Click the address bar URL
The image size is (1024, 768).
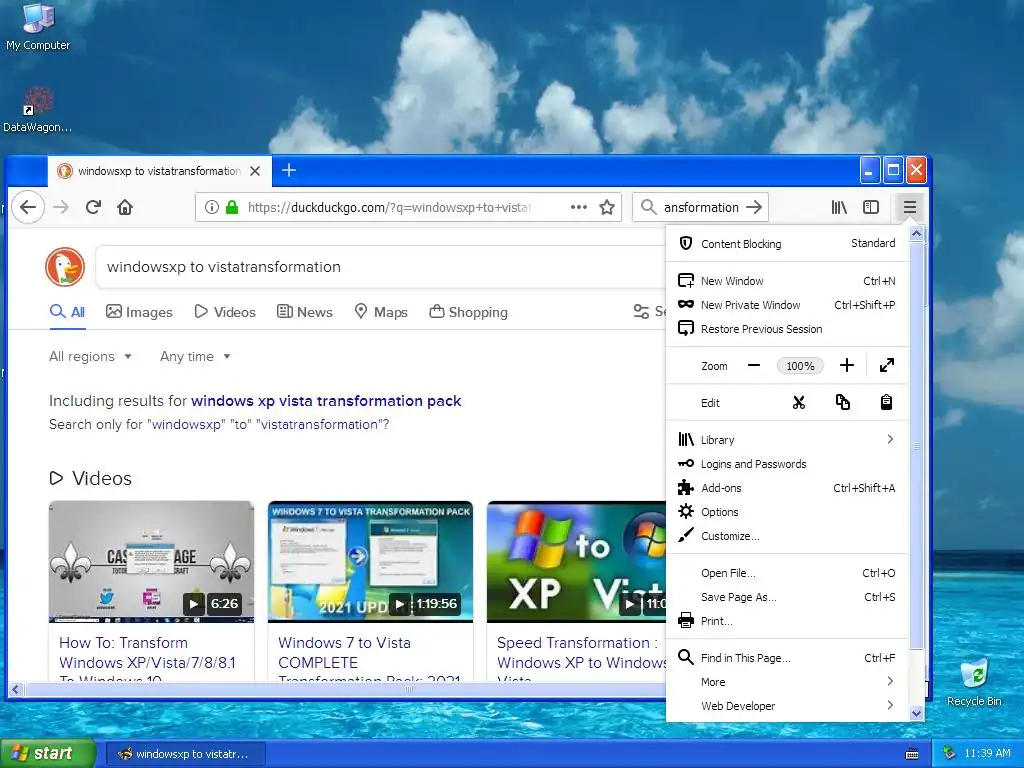389,208
